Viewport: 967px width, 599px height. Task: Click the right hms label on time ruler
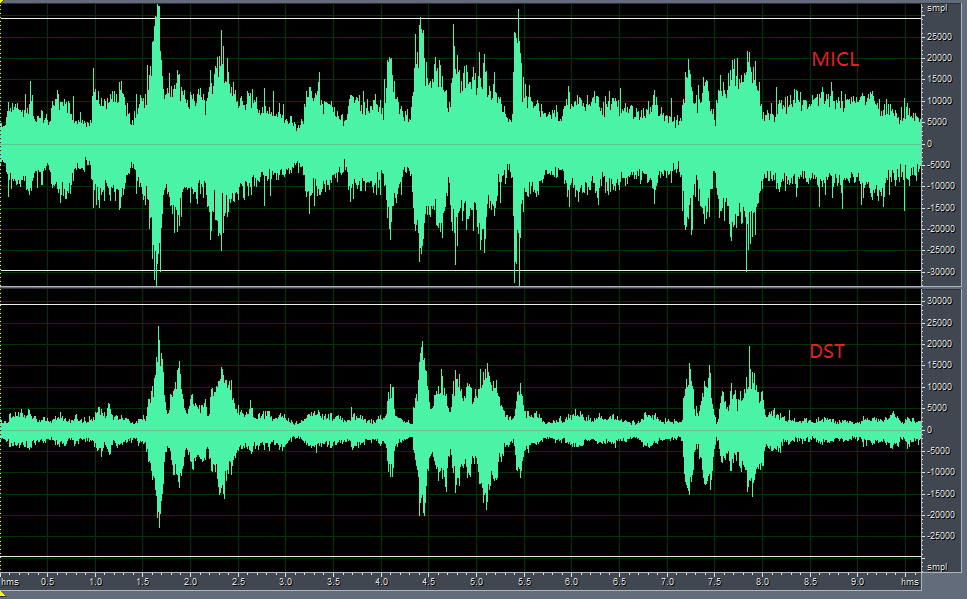click(x=910, y=582)
